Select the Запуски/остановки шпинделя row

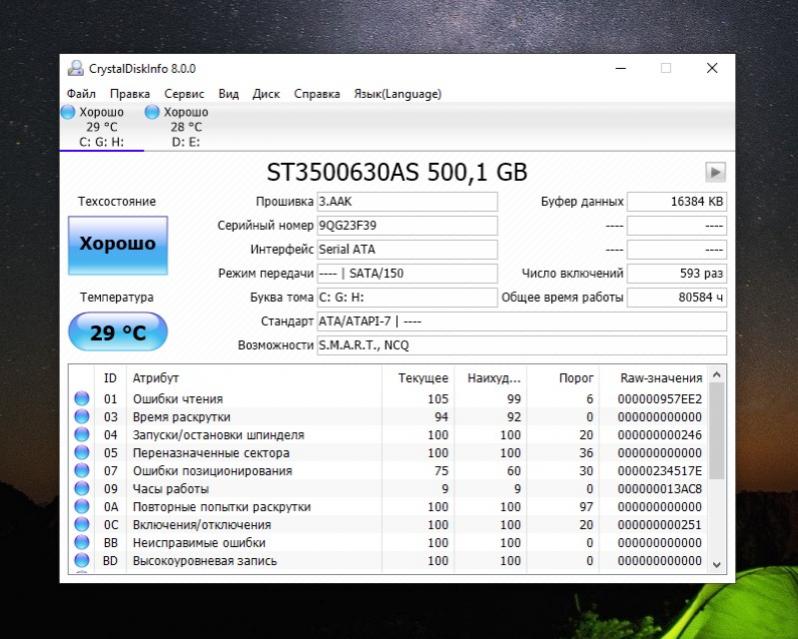tap(389, 434)
